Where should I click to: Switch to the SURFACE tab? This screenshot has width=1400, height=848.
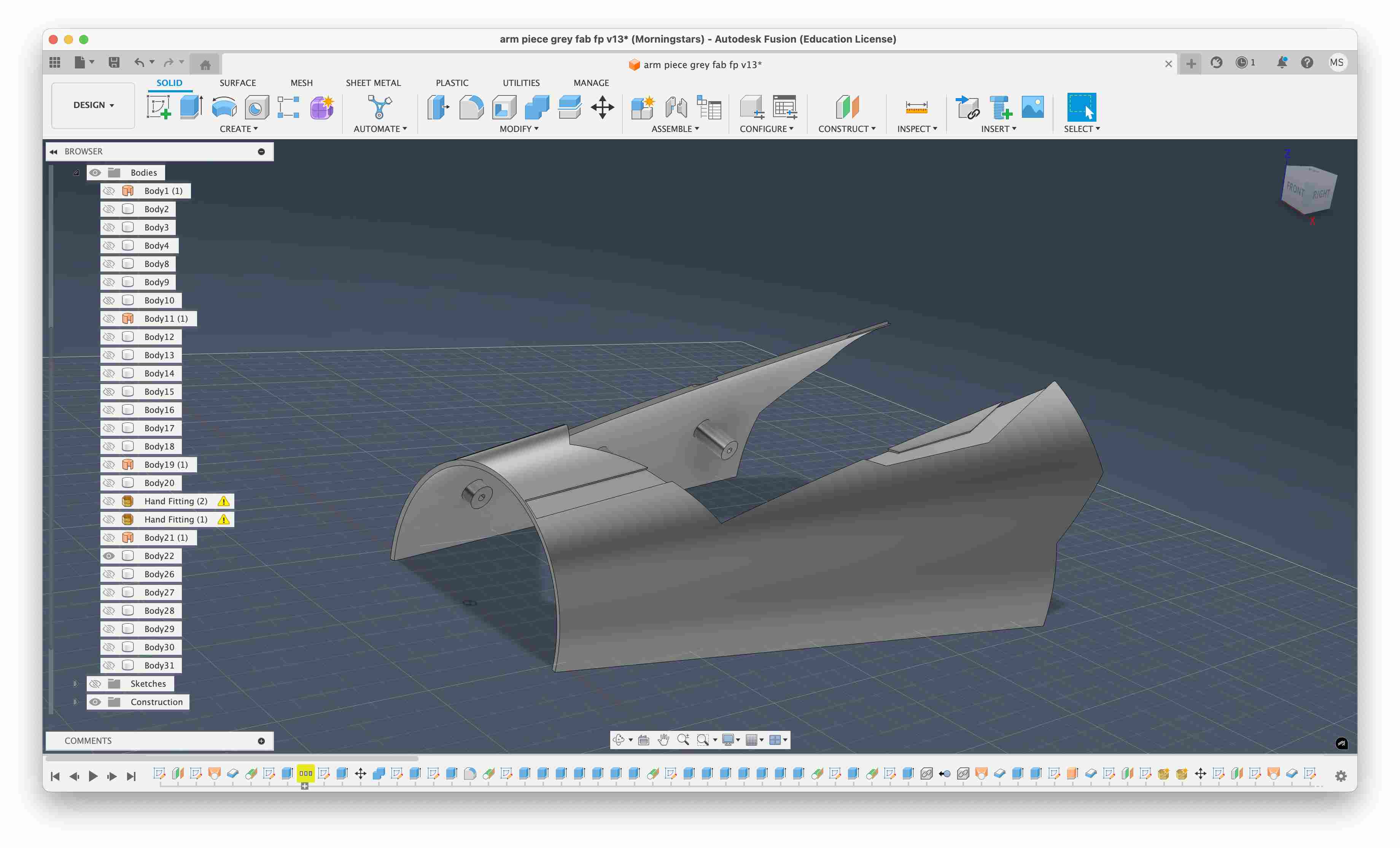pyautogui.click(x=237, y=83)
